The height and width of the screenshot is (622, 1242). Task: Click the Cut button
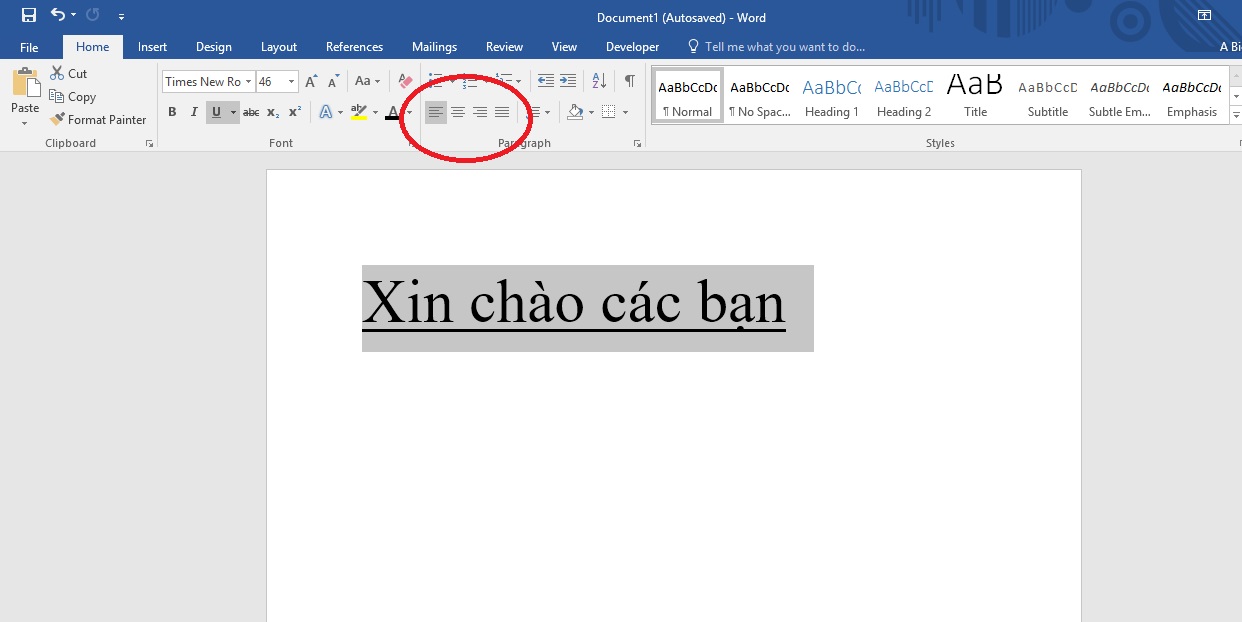68,74
